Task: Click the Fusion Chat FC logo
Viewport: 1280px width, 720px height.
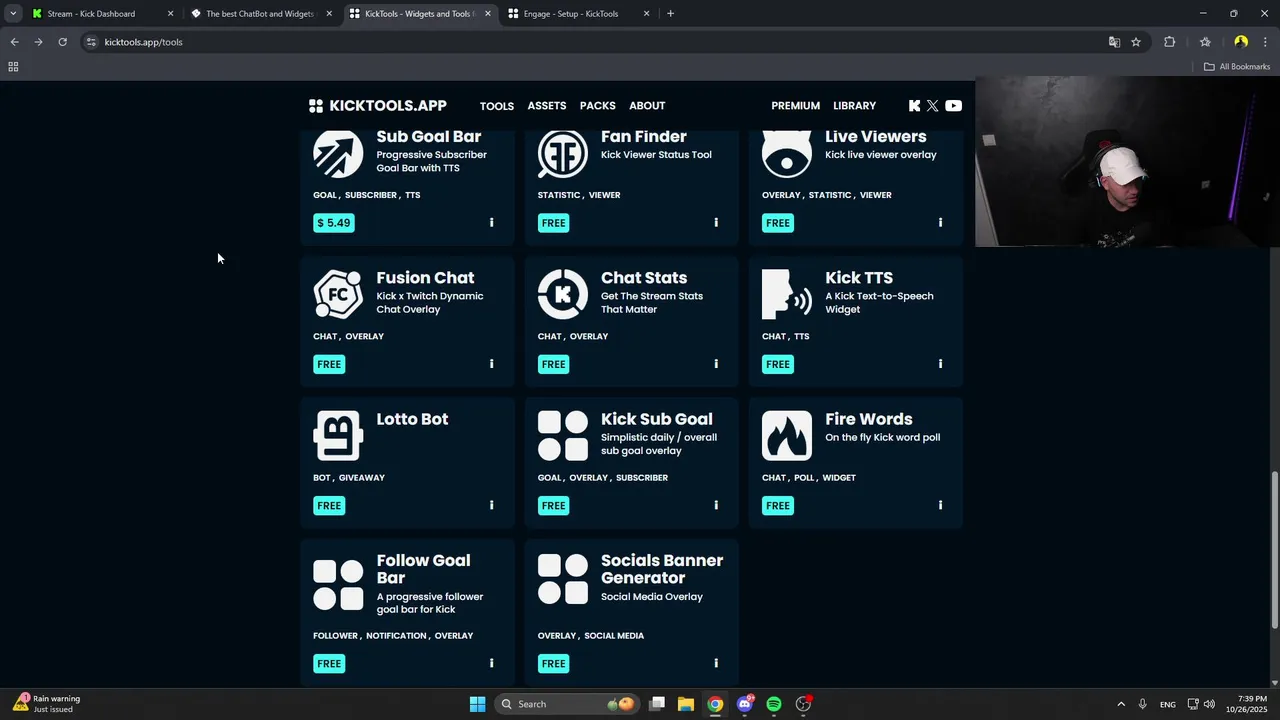Action: click(338, 294)
